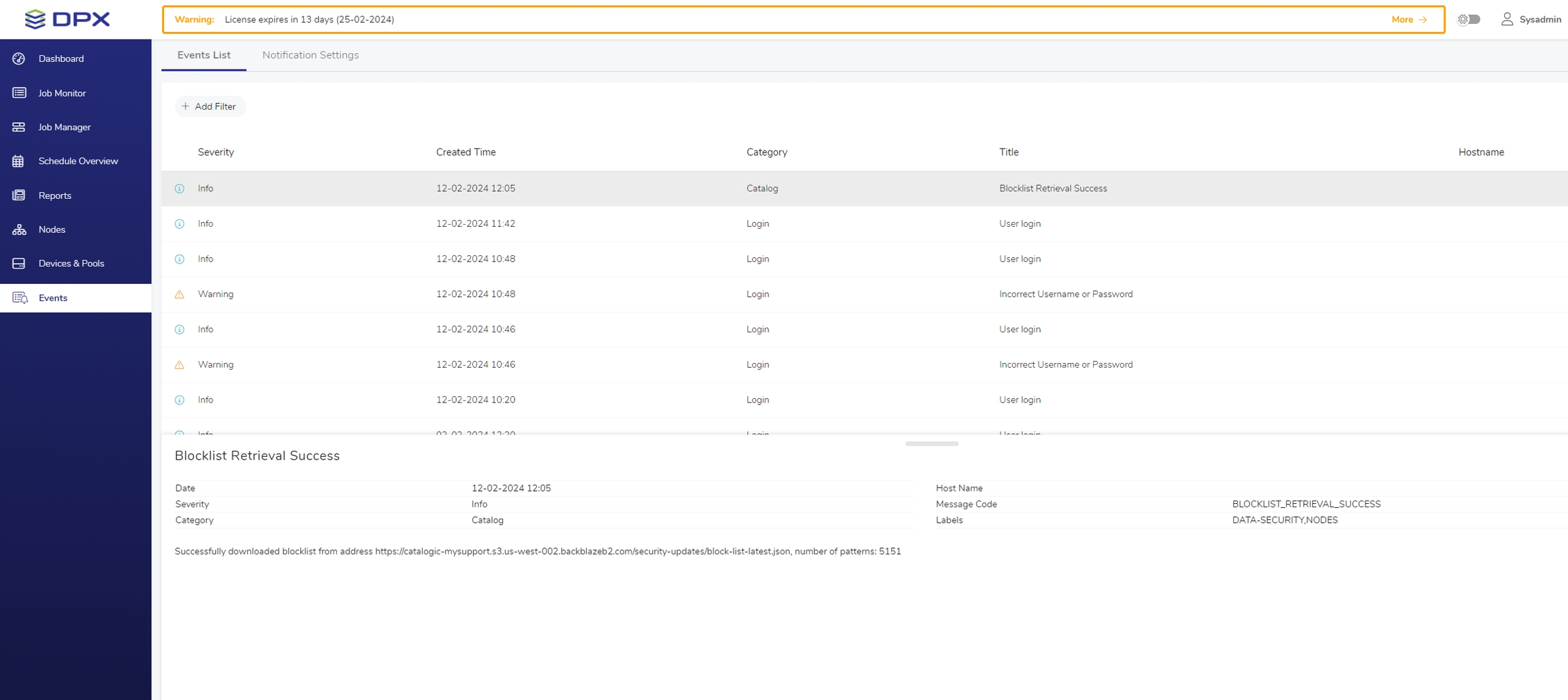Image resolution: width=1568 pixels, height=700 pixels.
Task: Select the Events List tab
Action: tap(203, 55)
